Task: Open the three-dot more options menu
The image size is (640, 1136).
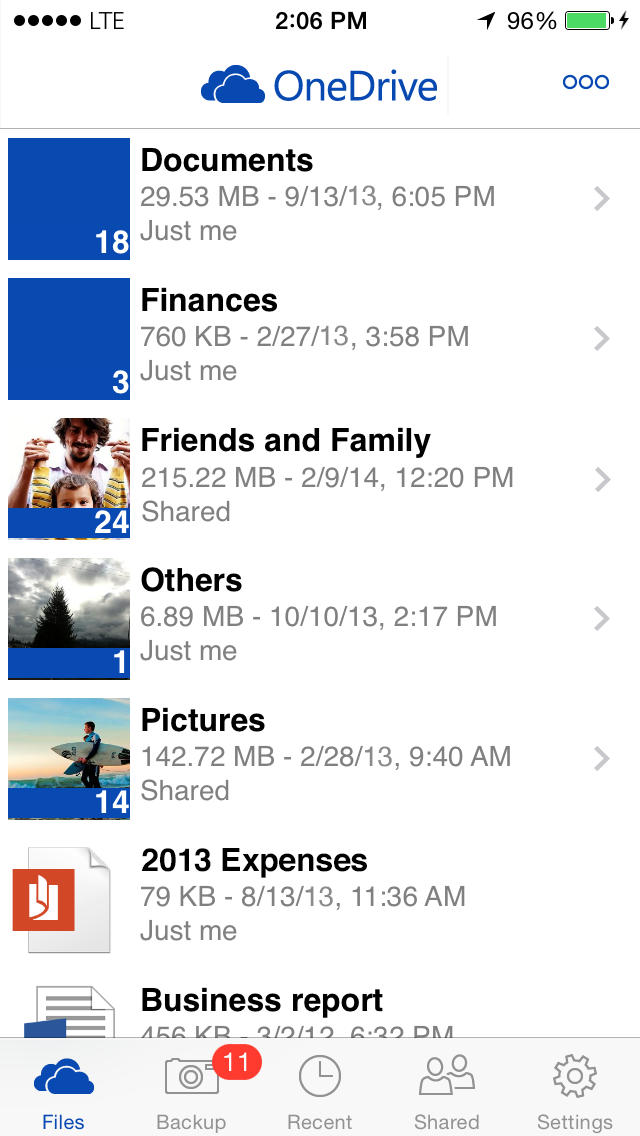Action: pyautogui.click(x=586, y=82)
